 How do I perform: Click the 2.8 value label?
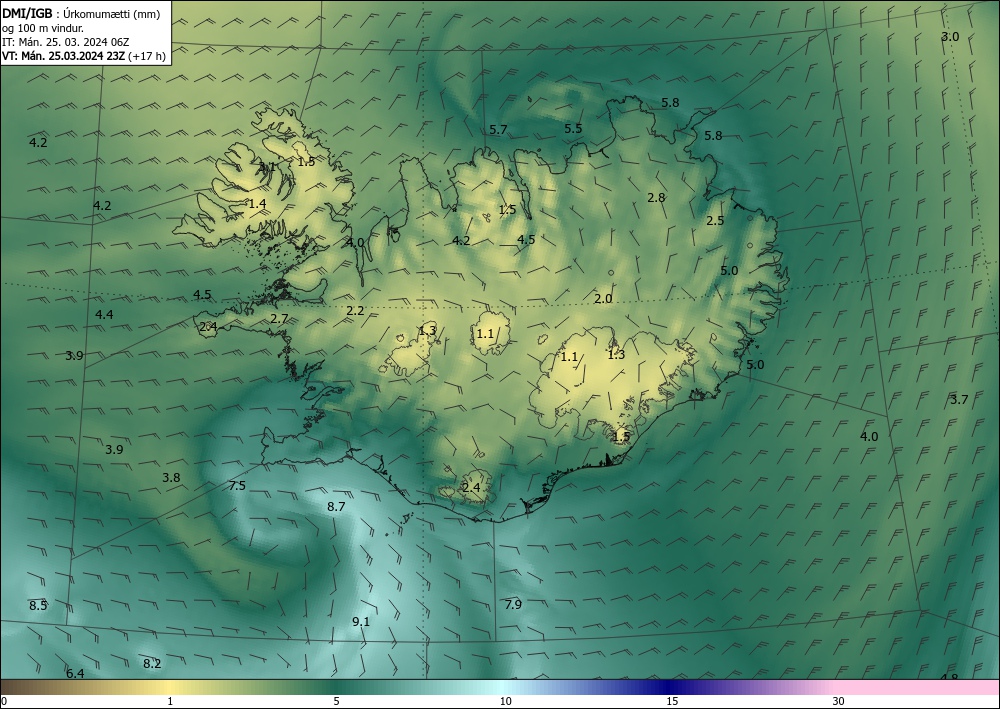click(x=656, y=198)
